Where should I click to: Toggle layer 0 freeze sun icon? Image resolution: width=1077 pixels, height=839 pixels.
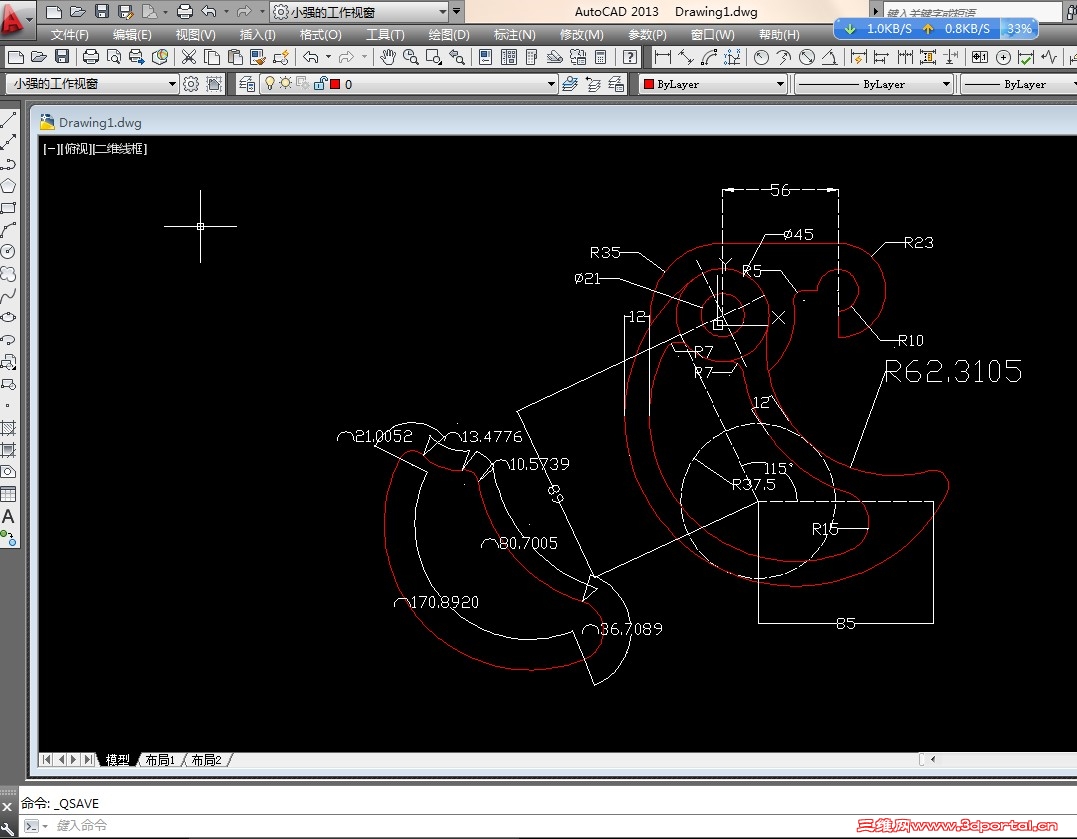click(285, 83)
